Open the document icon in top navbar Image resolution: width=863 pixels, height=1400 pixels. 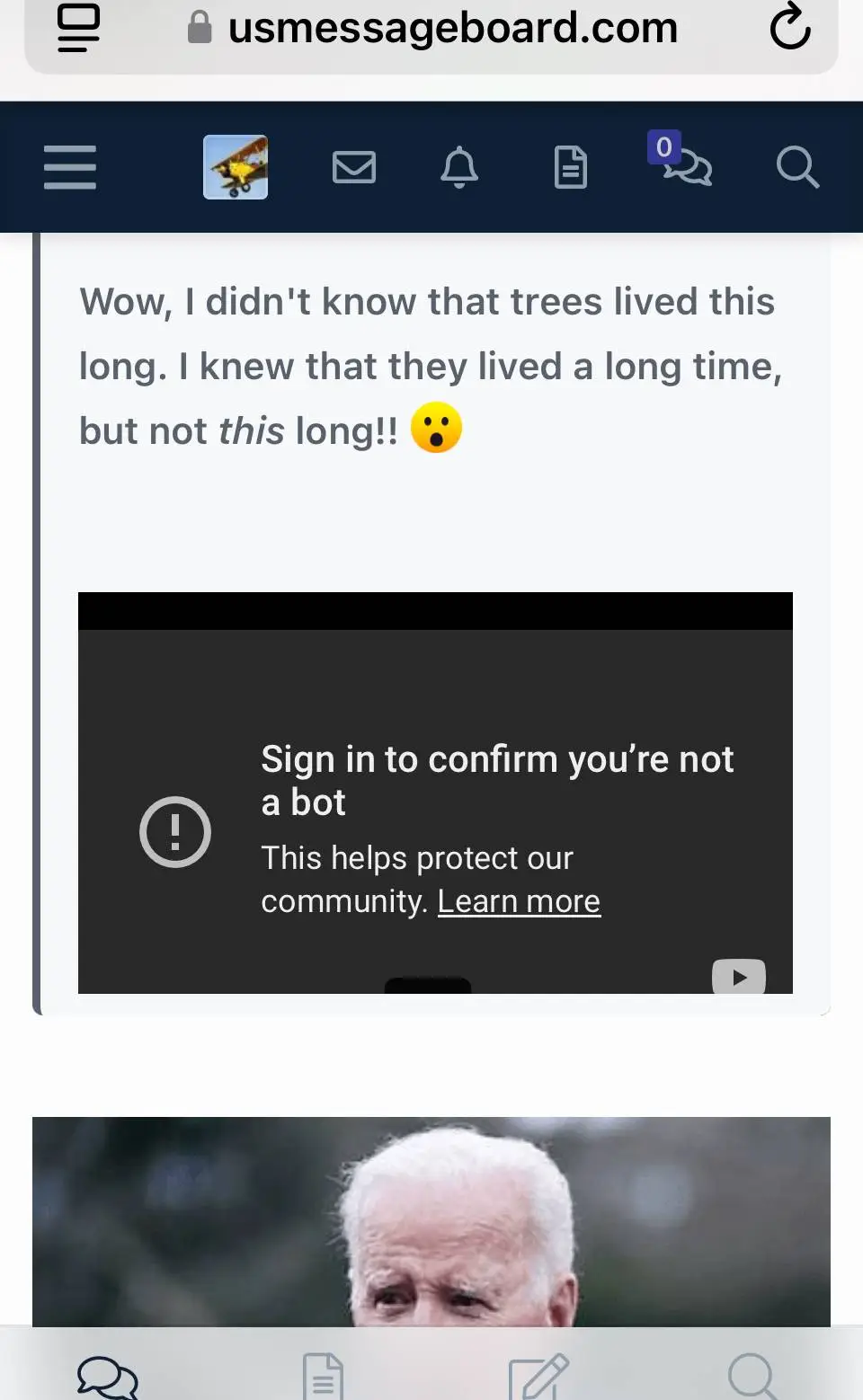tap(571, 167)
